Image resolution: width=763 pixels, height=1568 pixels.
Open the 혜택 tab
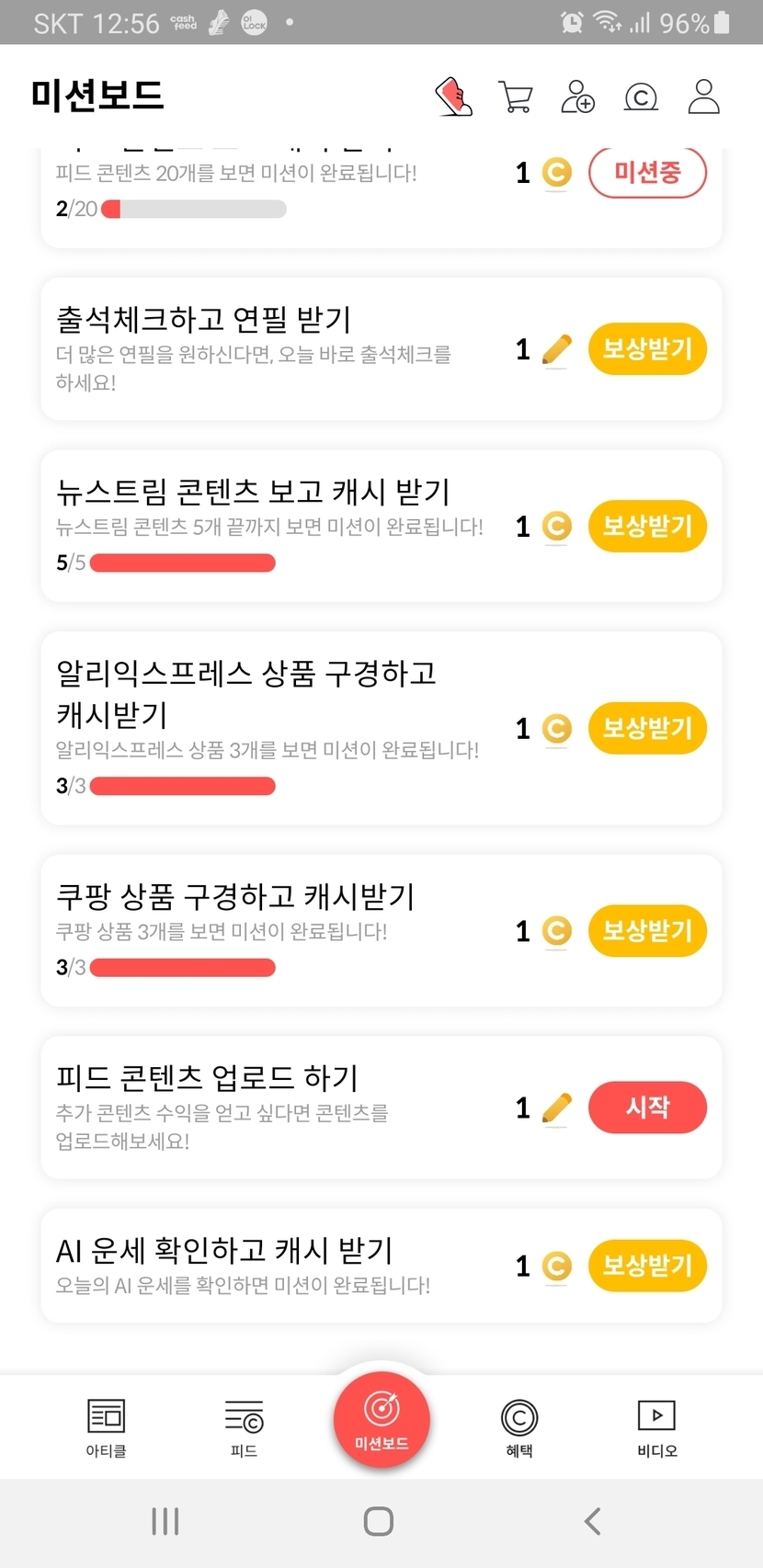pyautogui.click(x=519, y=1427)
